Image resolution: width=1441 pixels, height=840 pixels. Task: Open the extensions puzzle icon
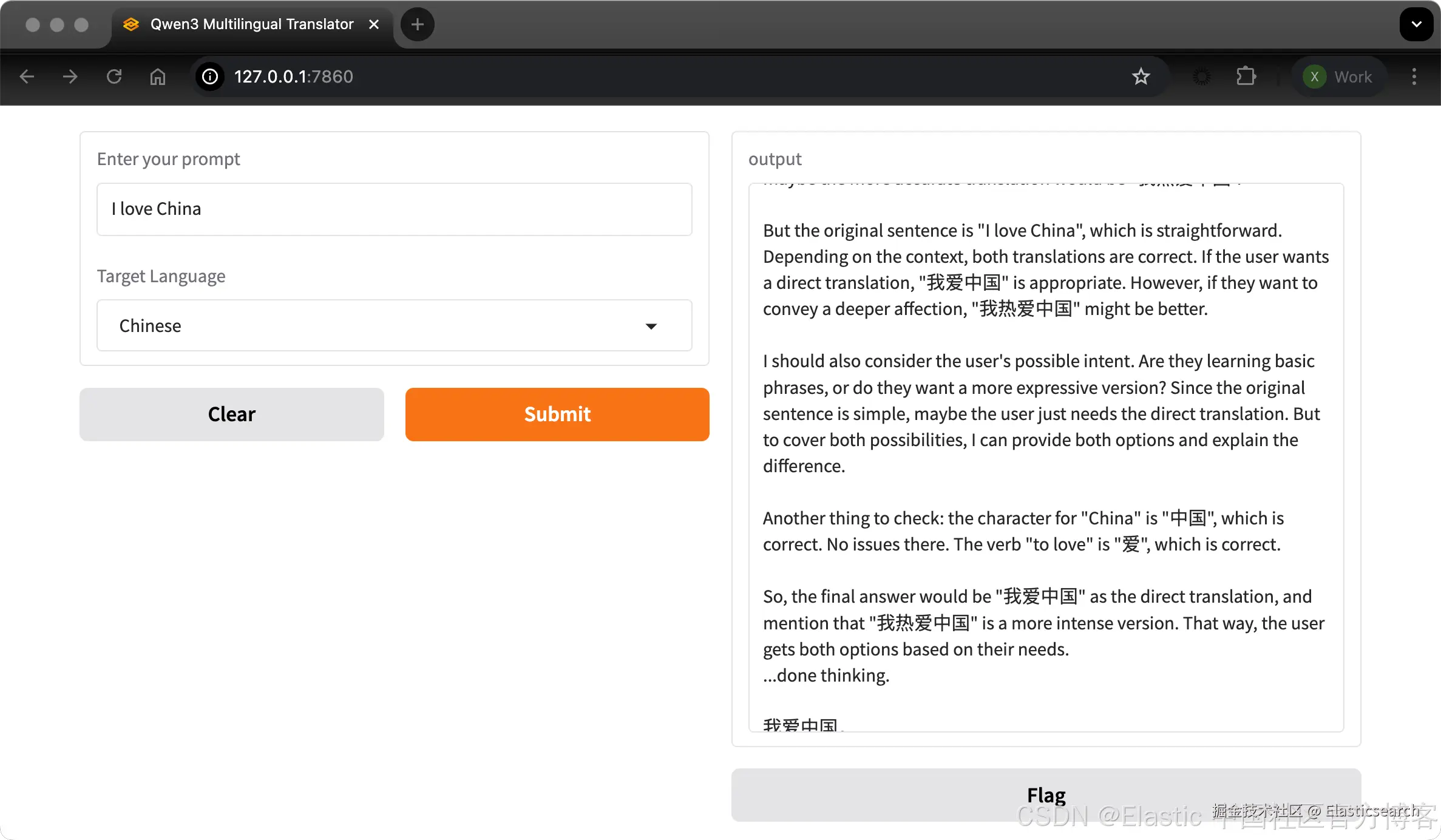tap(1246, 76)
